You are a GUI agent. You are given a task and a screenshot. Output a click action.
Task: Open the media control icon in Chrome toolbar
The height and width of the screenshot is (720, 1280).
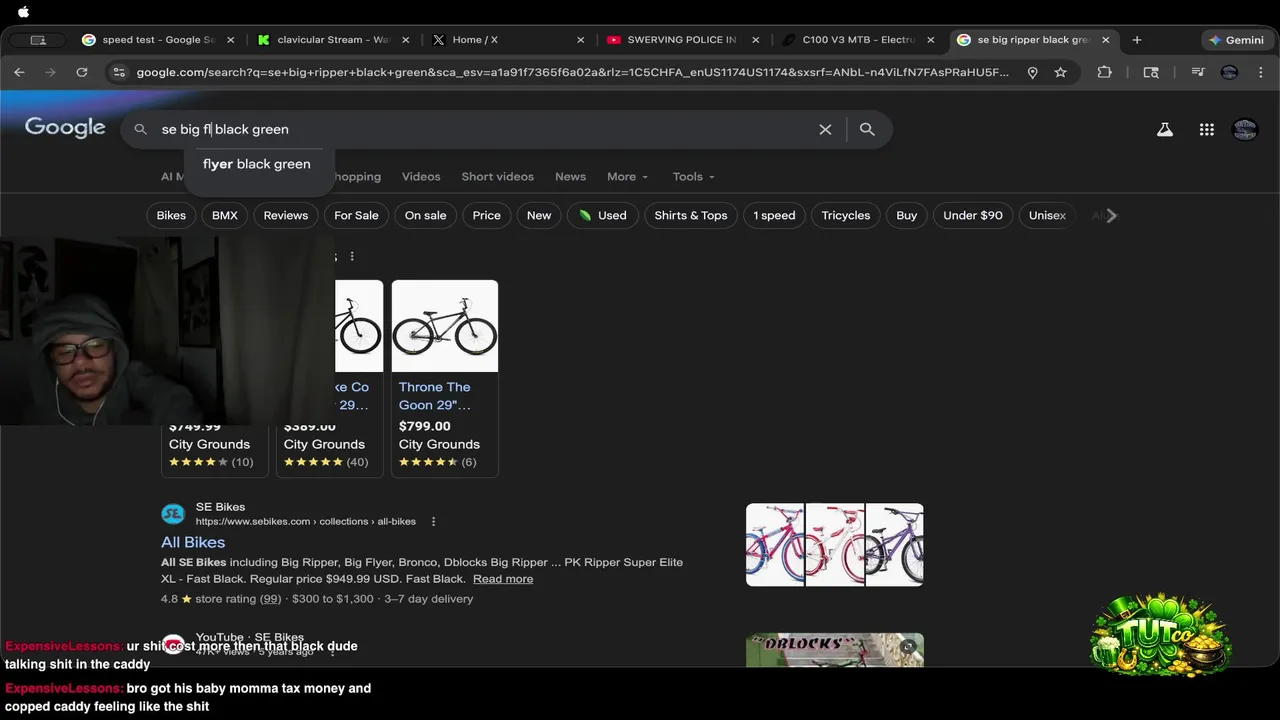click(x=1198, y=72)
